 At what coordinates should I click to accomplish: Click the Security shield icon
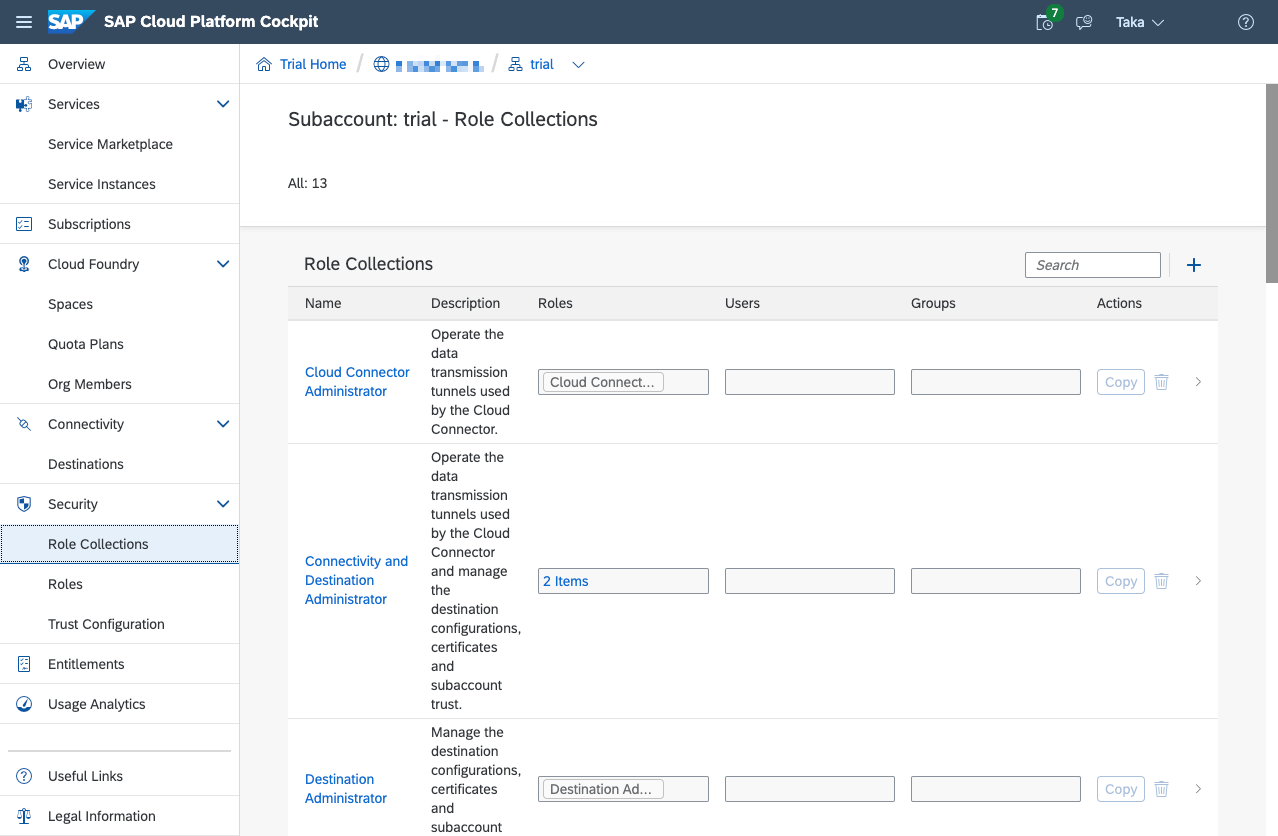point(24,504)
